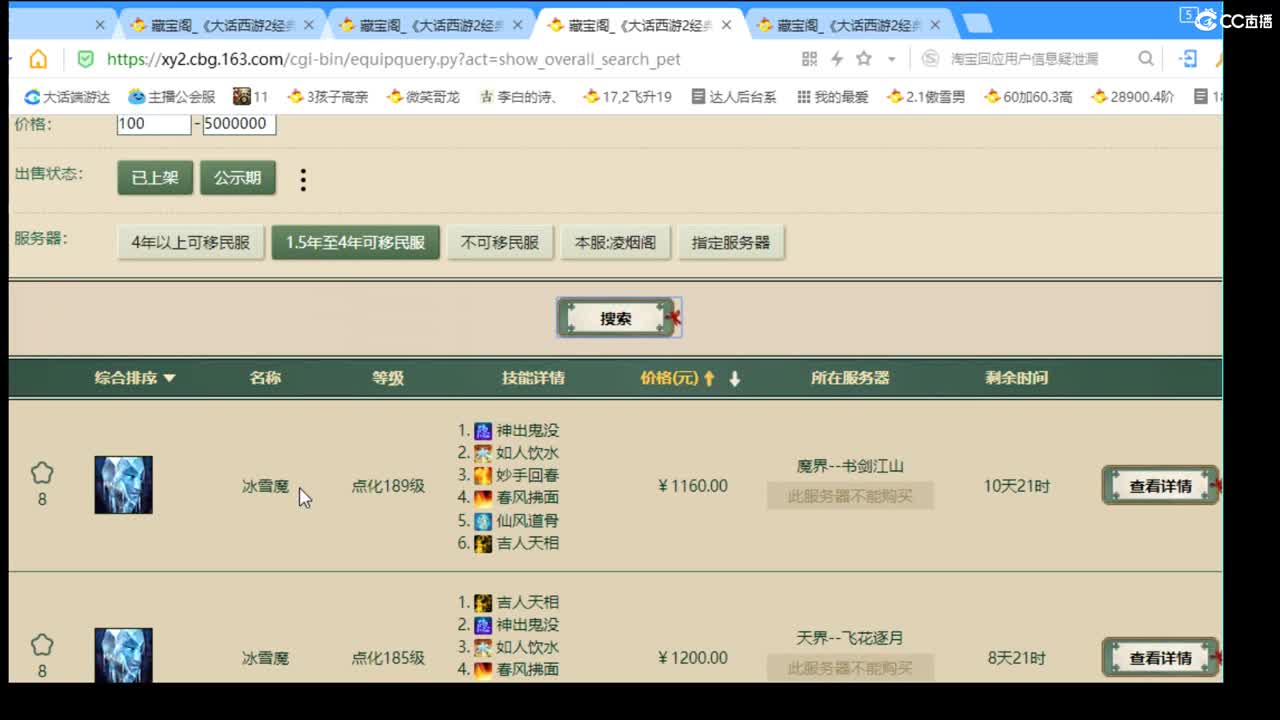
Task: Click the green security shield icon
Action: (86, 59)
